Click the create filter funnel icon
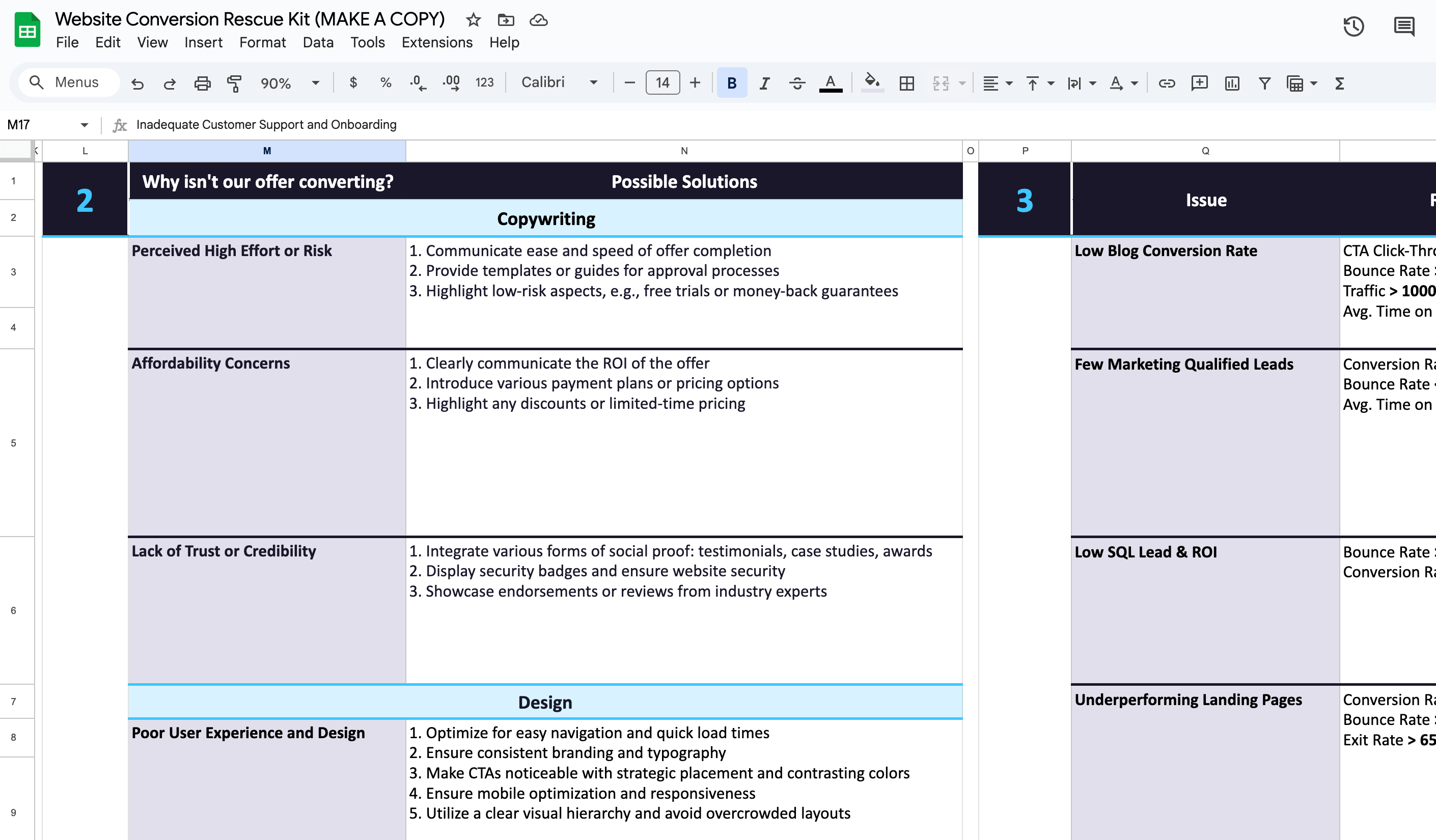The height and width of the screenshot is (840, 1436). tap(1264, 83)
